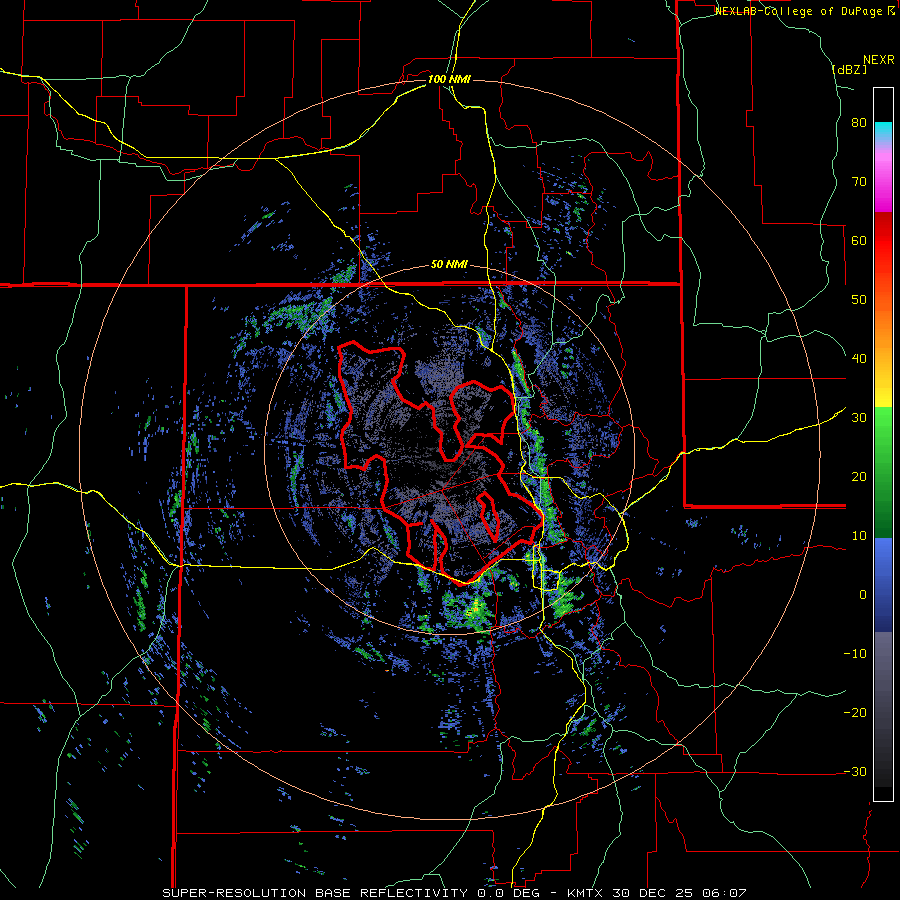Click the KMTX station identifier in the caption
This screenshot has height=900, width=900.
[x=587, y=893]
